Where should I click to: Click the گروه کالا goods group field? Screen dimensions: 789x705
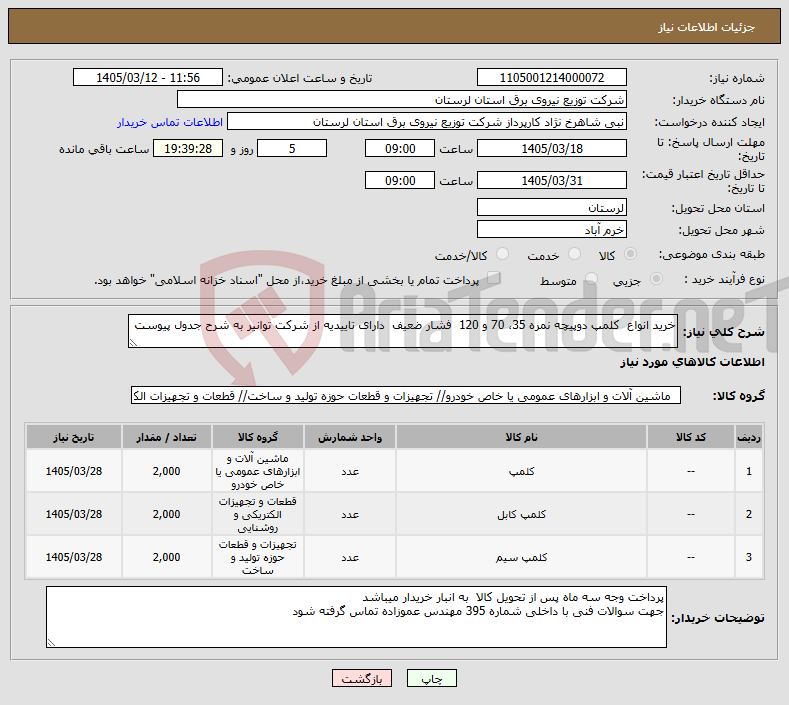[406, 396]
